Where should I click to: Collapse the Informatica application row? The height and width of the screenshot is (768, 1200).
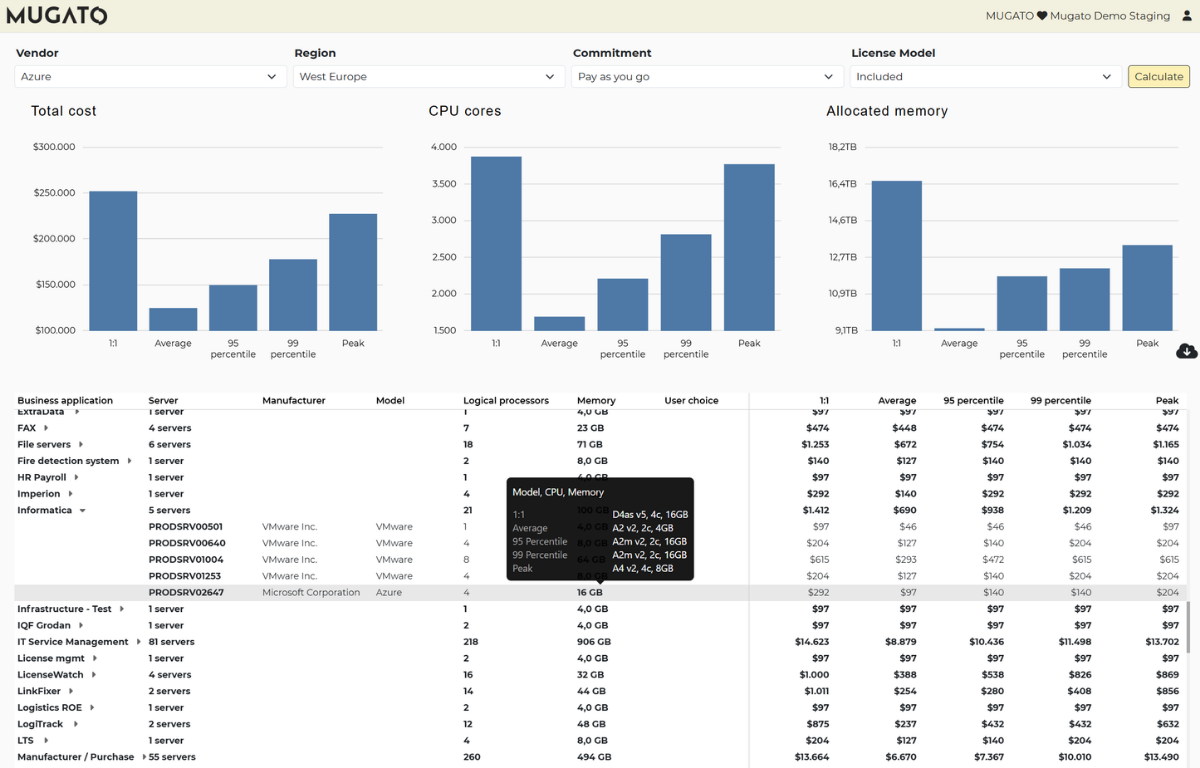[83, 510]
